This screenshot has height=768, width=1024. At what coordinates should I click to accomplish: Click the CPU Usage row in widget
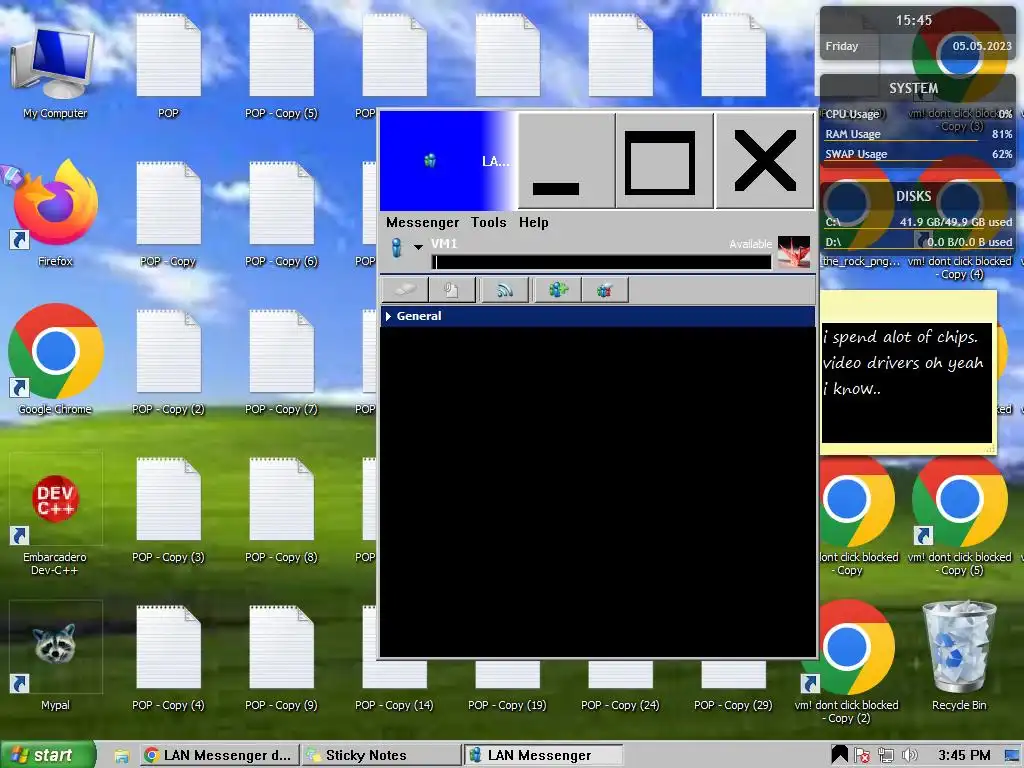click(918, 114)
